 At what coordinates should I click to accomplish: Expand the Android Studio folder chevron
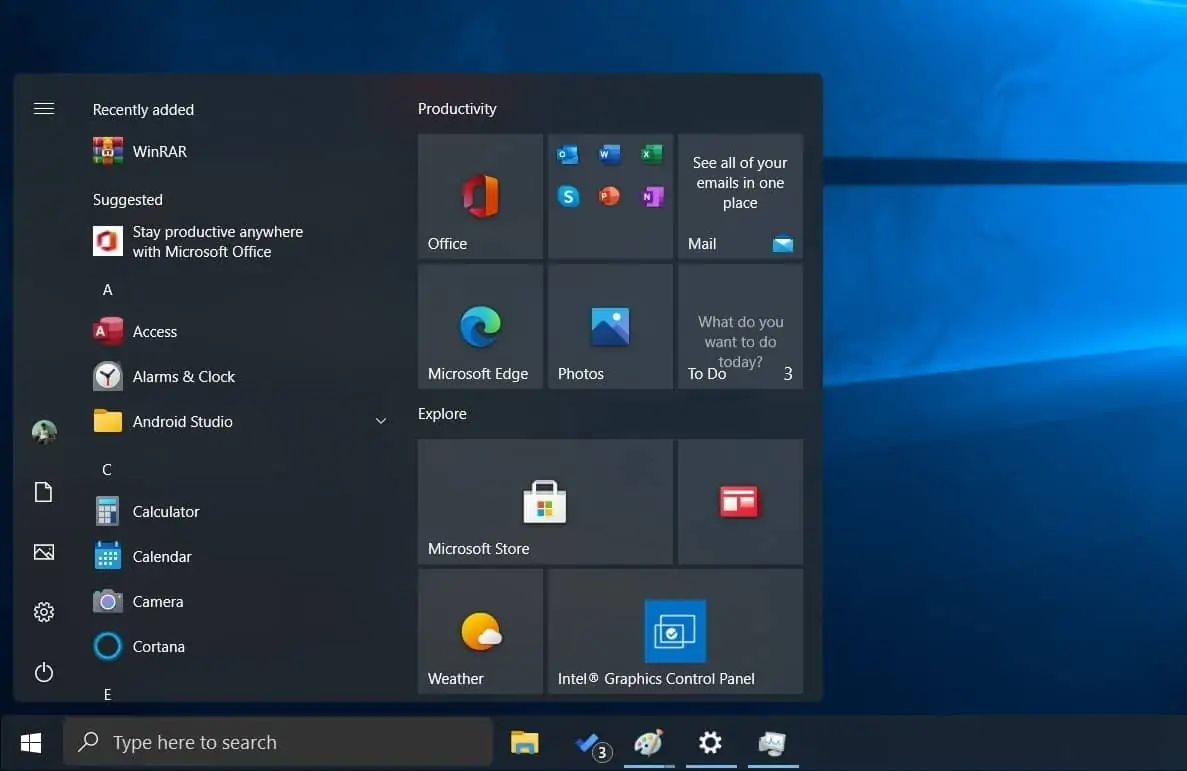coord(381,421)
